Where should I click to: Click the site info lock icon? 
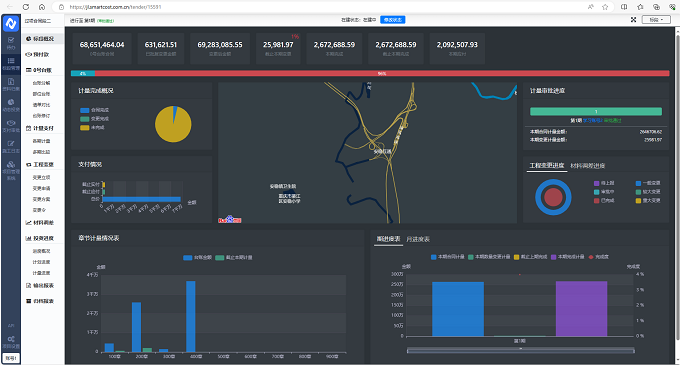click(x=62, y=7)
